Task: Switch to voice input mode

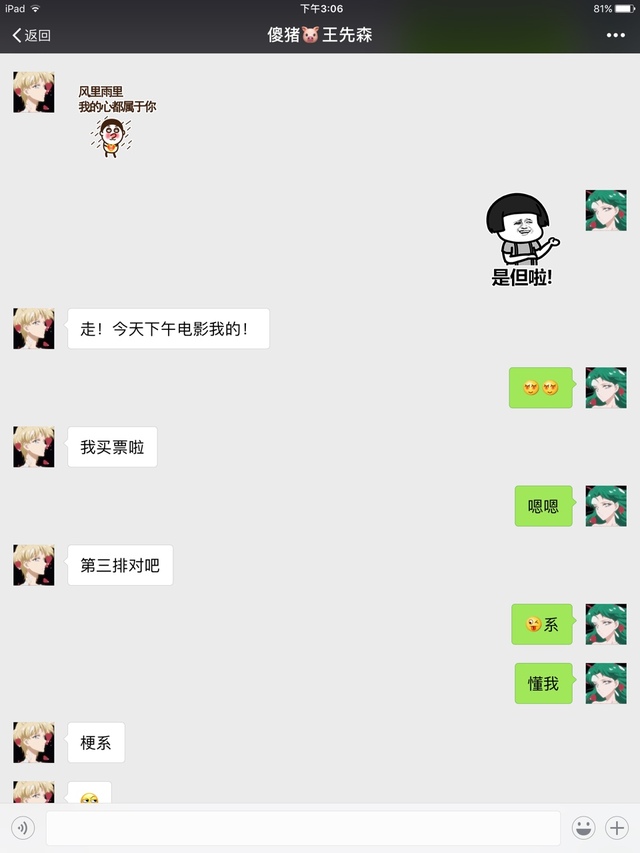Action: pyautogui.click(x=23, y=828)
